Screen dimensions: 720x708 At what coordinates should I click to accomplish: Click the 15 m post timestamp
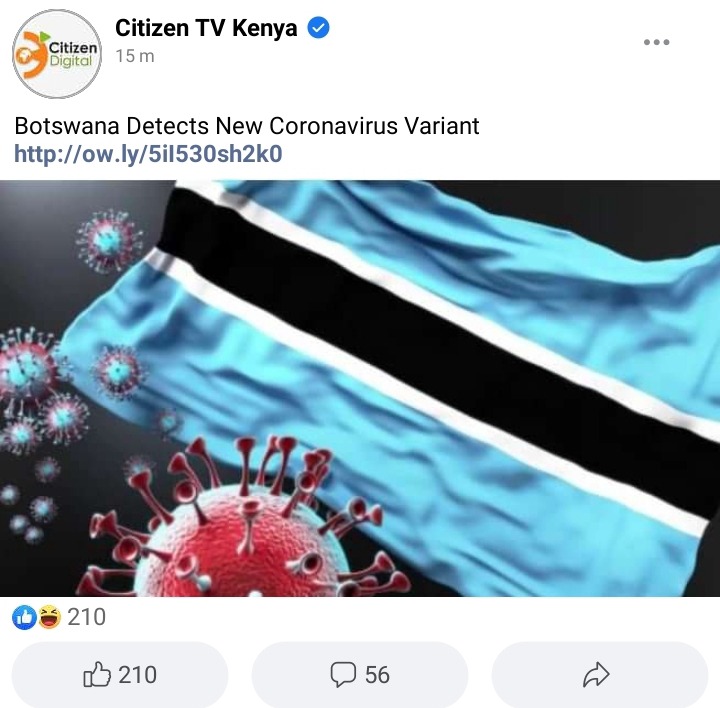(135, 56)
